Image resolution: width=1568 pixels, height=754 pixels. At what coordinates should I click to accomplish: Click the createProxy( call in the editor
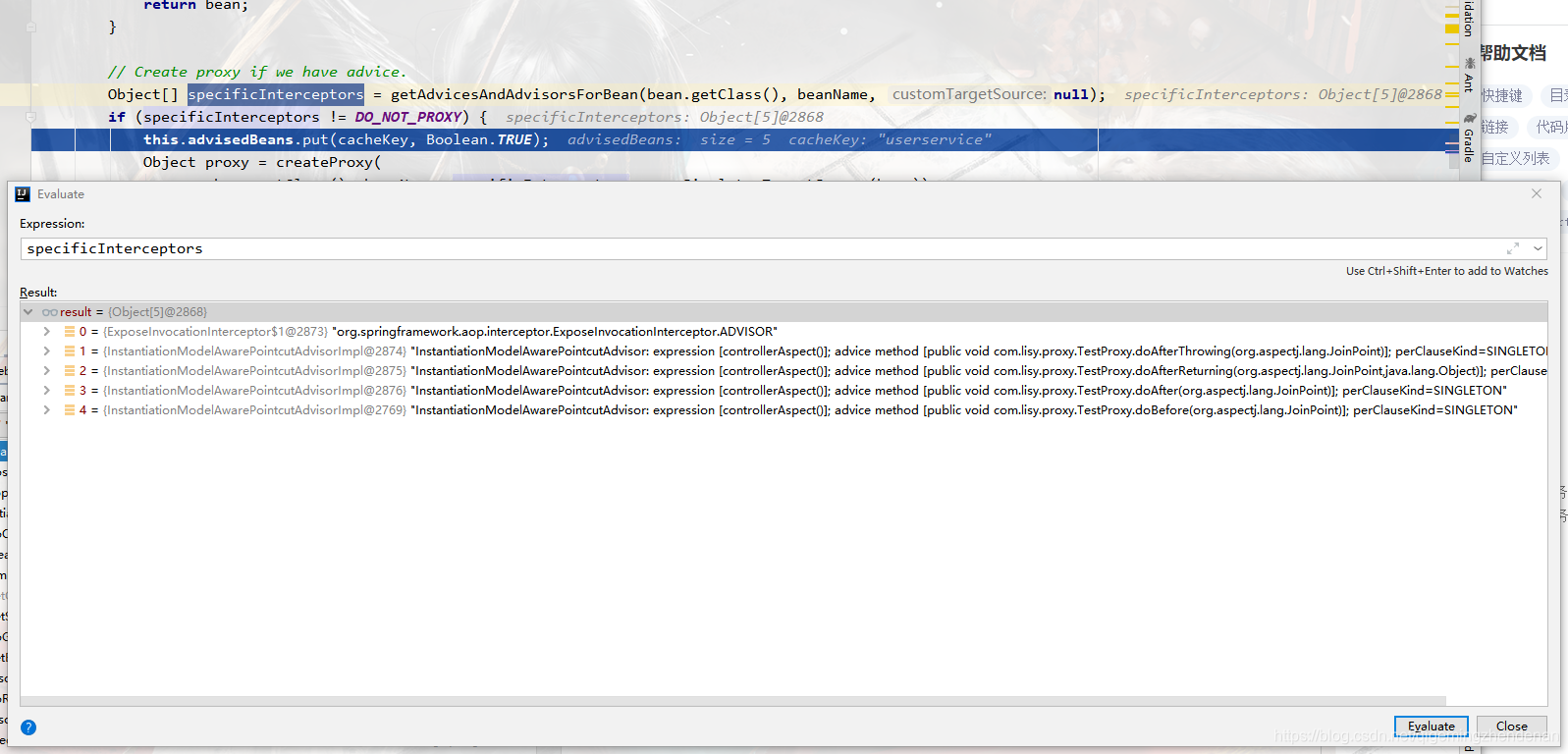coord(328,162)
